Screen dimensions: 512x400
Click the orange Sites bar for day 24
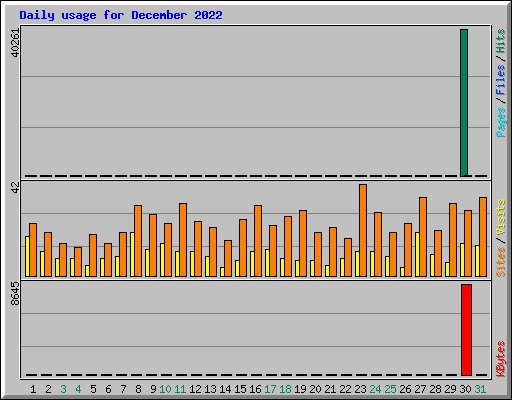(x=378, y=244)
